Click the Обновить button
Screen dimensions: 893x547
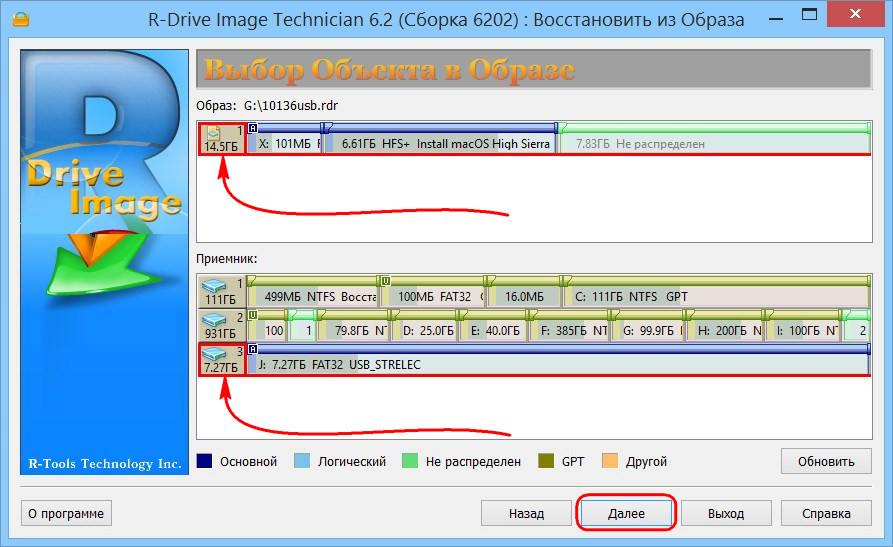point(826,462)
